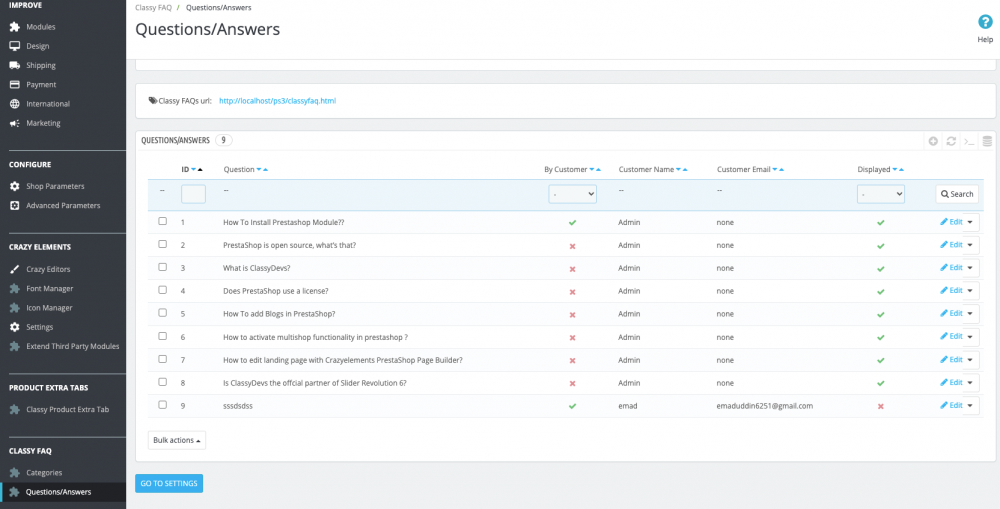The image size is (1000, 509).
Task: Expand Edit dropdown arrow for question 8
Action: pos(971,383)
